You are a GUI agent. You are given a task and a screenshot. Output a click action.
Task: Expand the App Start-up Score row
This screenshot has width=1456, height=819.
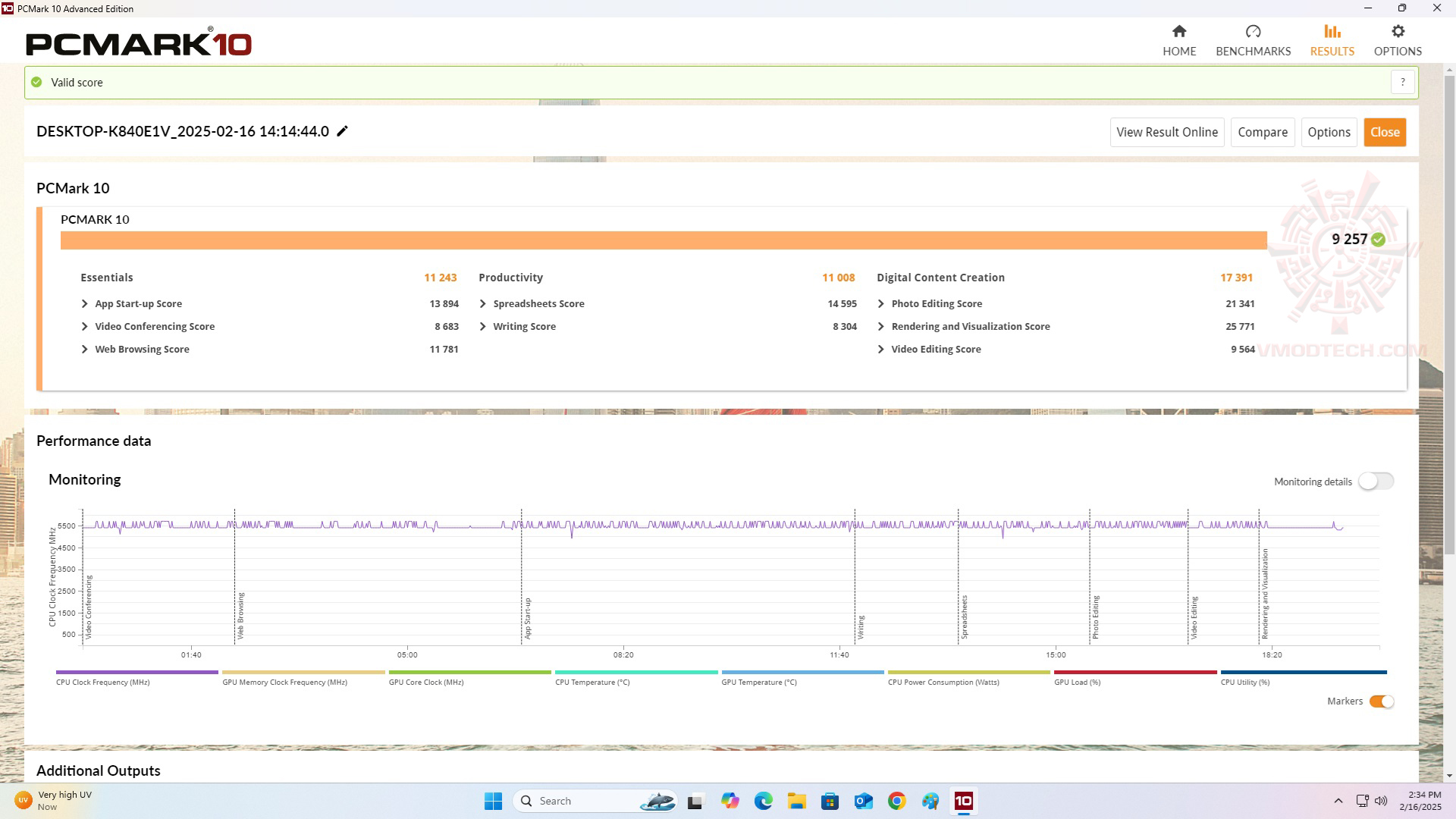[x=85, y=303]
